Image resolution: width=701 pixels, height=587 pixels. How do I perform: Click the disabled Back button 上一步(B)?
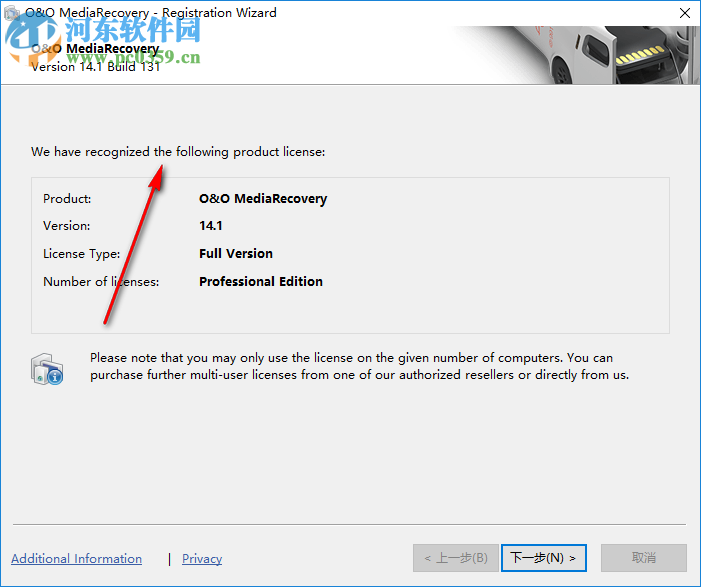[456, 558]
